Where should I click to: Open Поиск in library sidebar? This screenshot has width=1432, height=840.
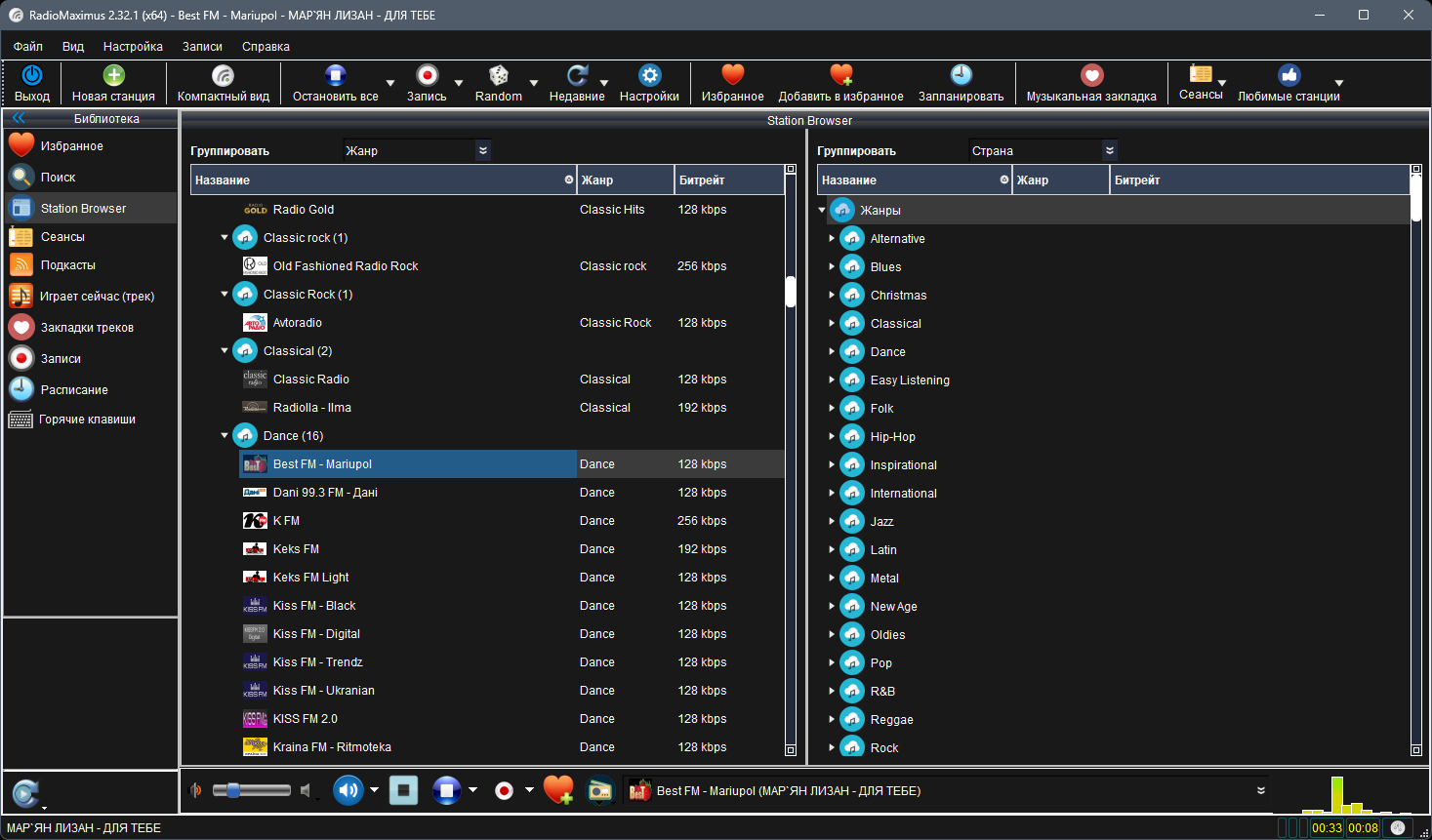91,177
